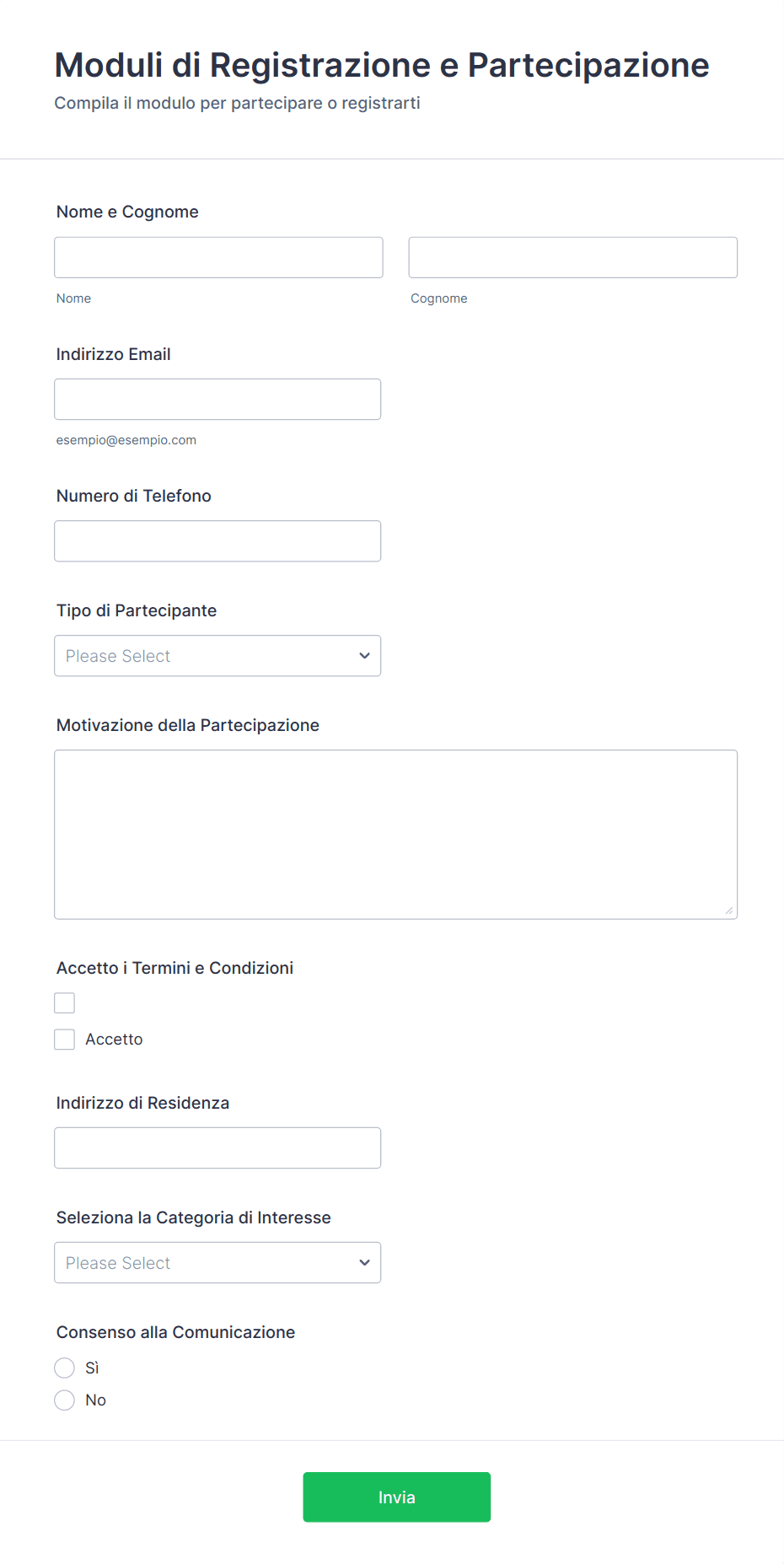Click the Consenso alla Comunicazione label

[x=175, y=1331]
